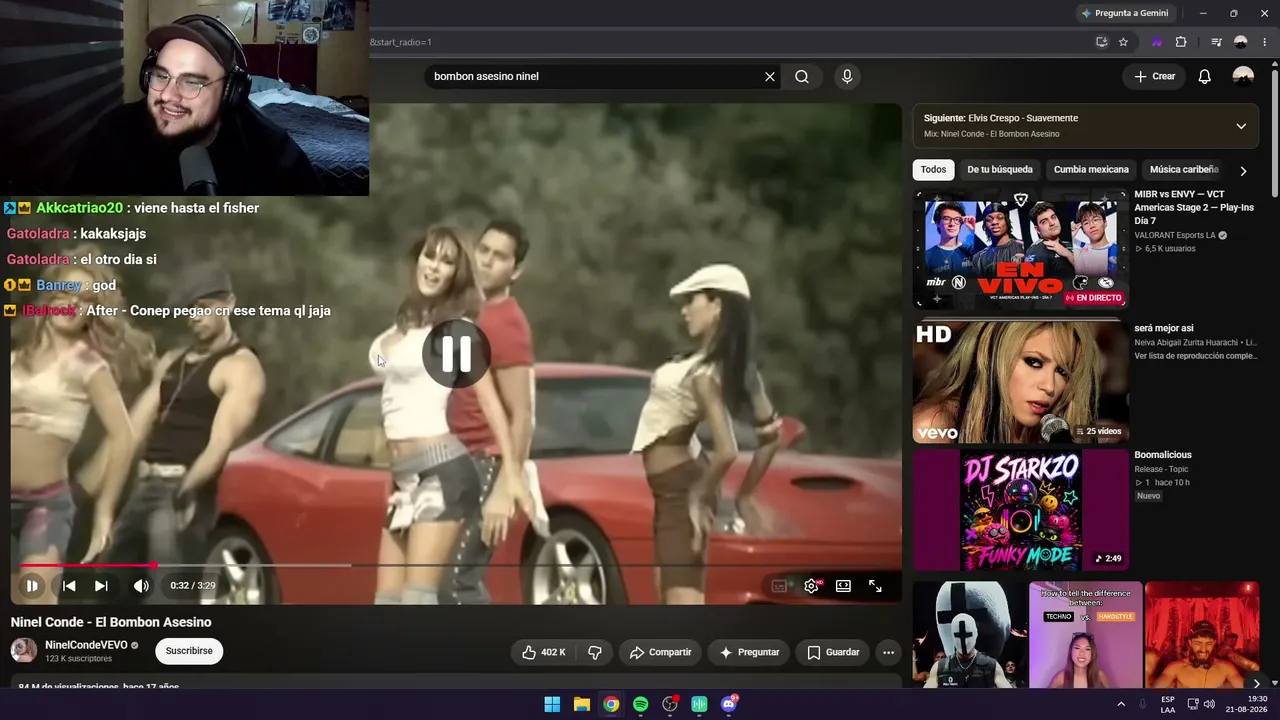Go to the previous video

[69, 586]
